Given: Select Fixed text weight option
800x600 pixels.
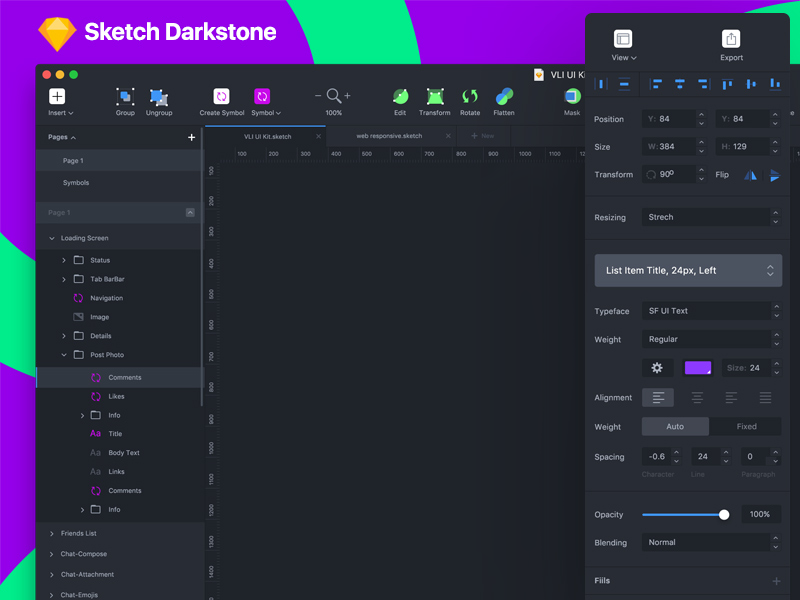Looking at the screenshot, I should click(x=746, y=426).
